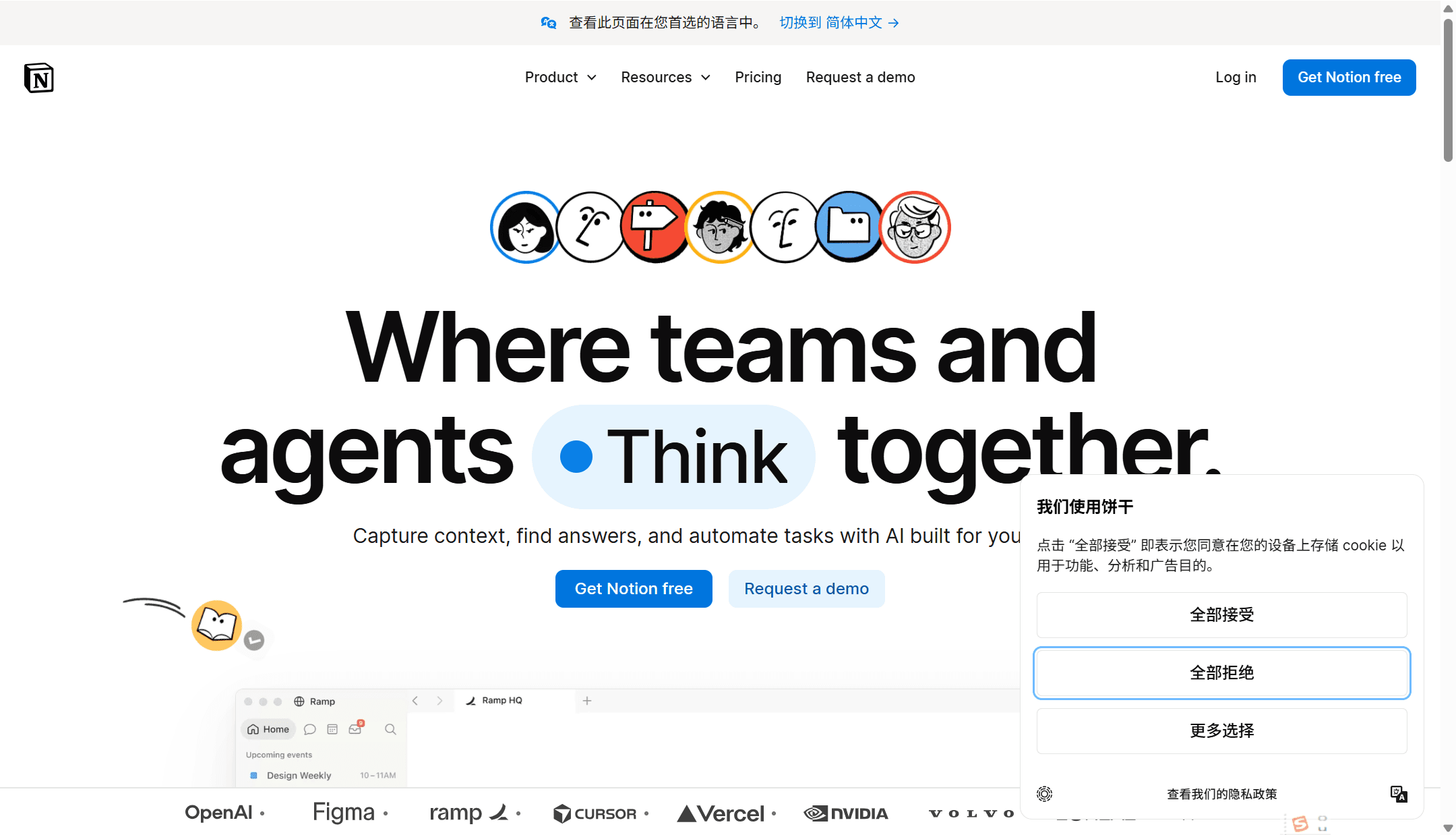1456x835 pixels.
Task: Open the inbox icon with the red badge
Action: point(355,728)
